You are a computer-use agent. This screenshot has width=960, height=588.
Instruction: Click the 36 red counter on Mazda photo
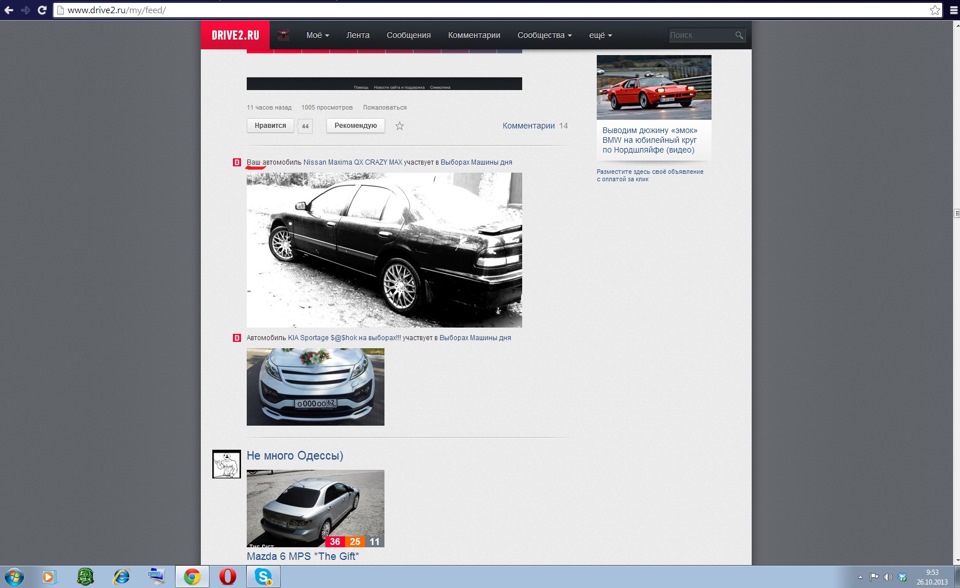[334, 541]
